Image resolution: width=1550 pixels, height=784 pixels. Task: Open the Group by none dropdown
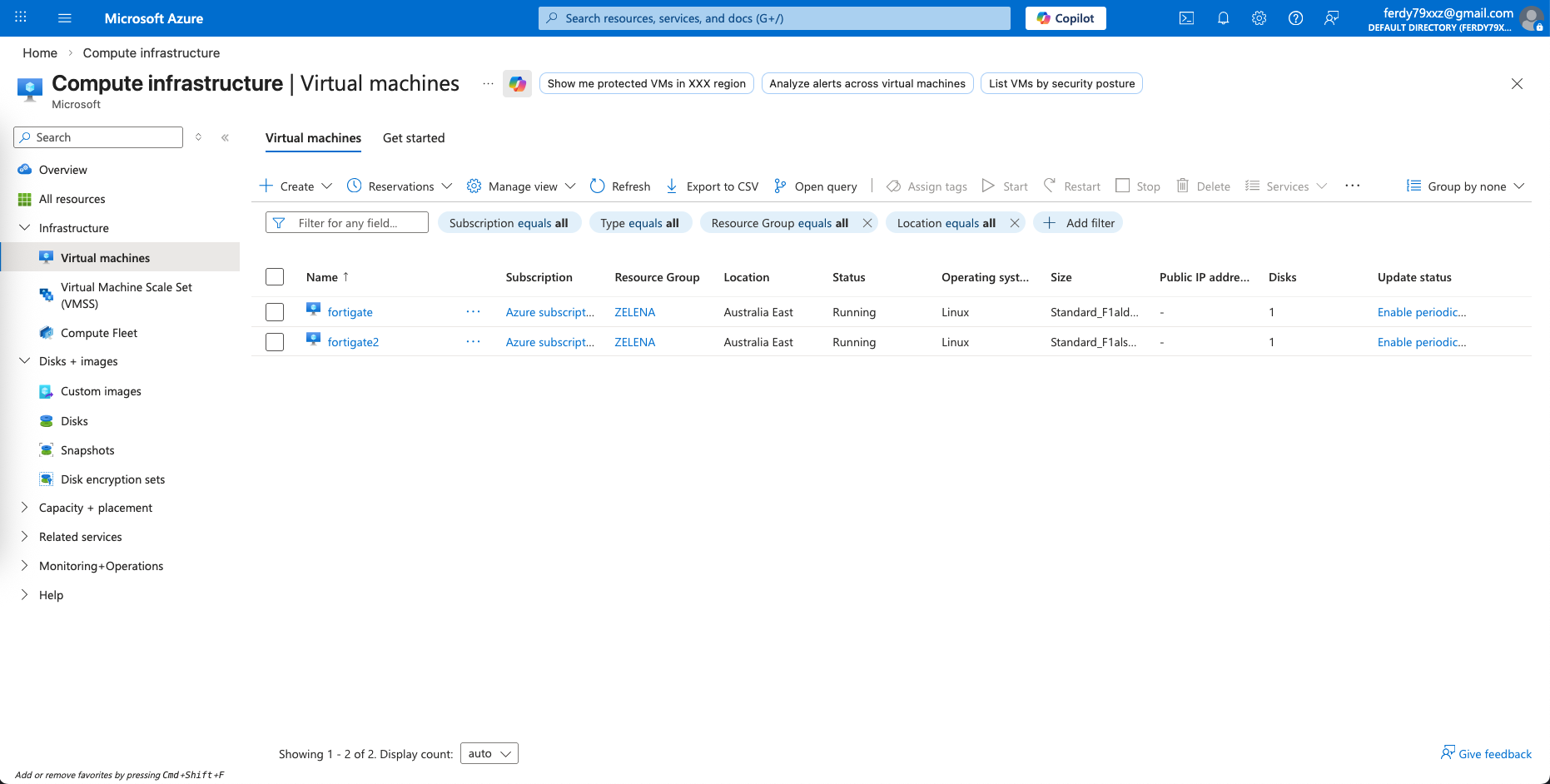tap(1465, 186)
